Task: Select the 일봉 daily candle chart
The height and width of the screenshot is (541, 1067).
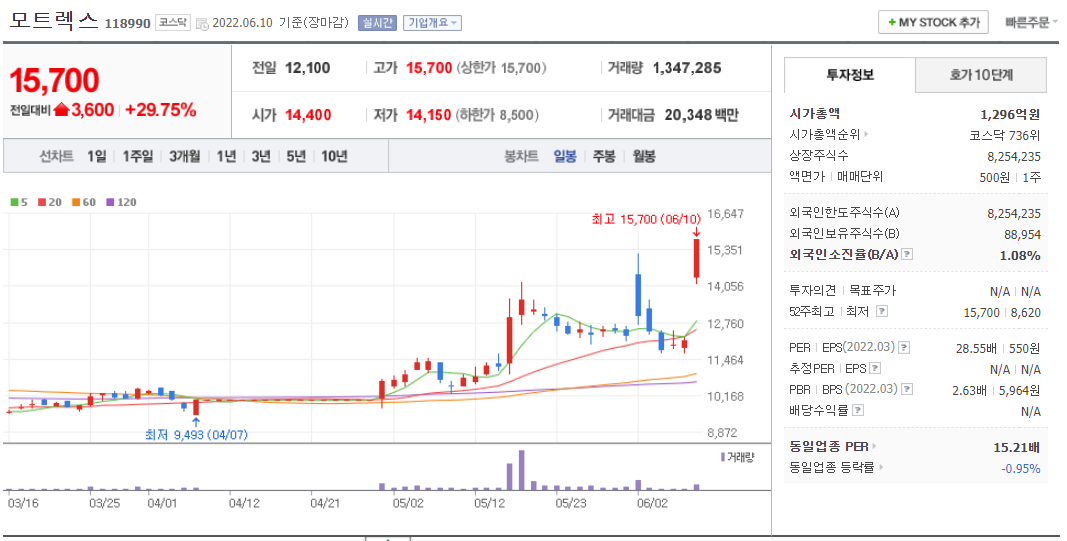Action: (565, 157)
